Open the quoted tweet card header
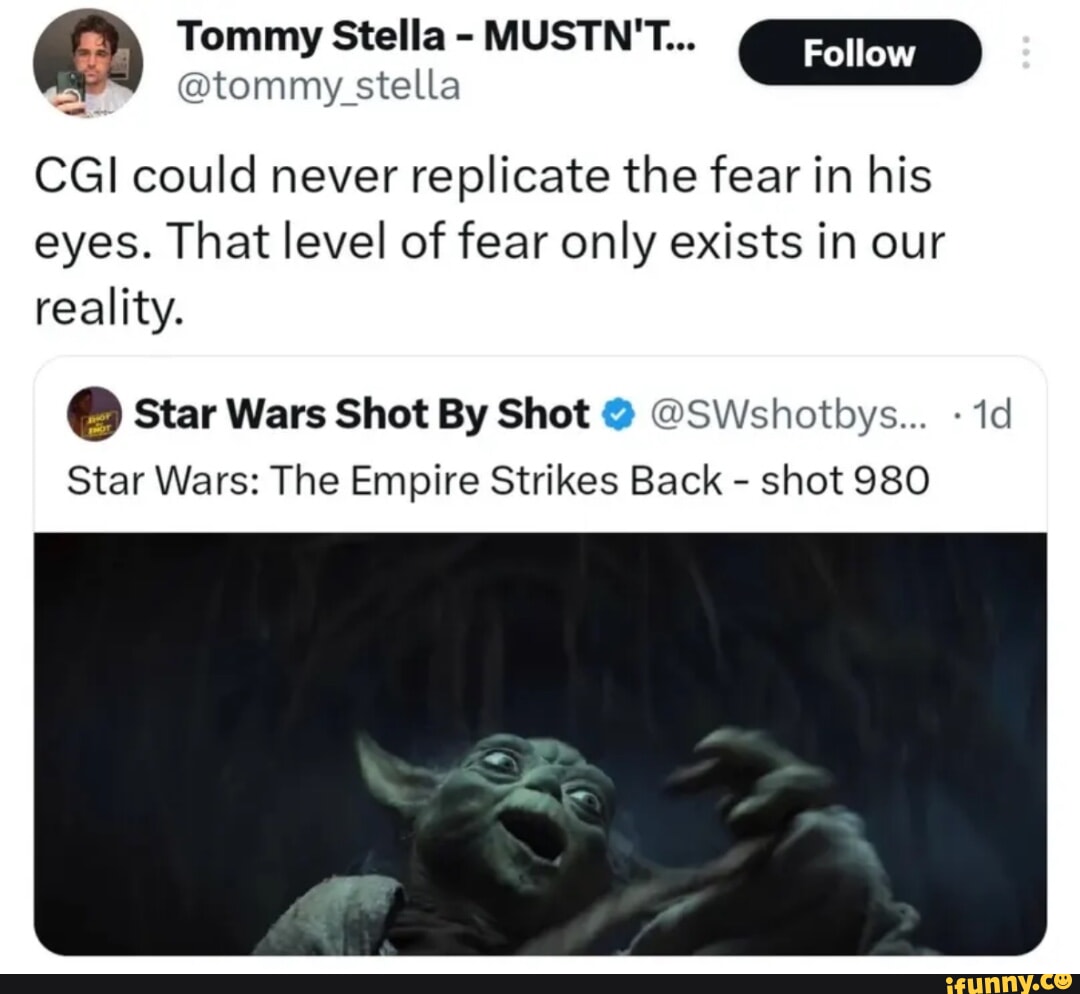 [540, 414]
